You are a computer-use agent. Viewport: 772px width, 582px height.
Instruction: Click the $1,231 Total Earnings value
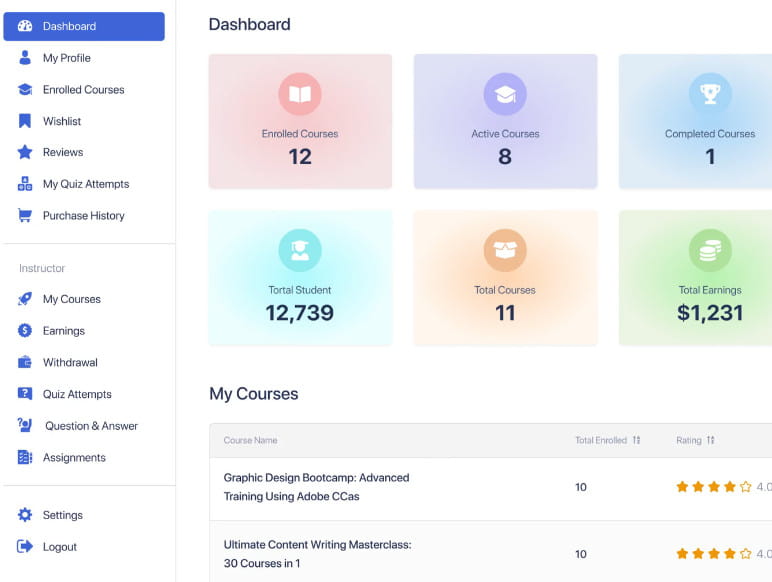pyautogui.click(x=710, y=313)
